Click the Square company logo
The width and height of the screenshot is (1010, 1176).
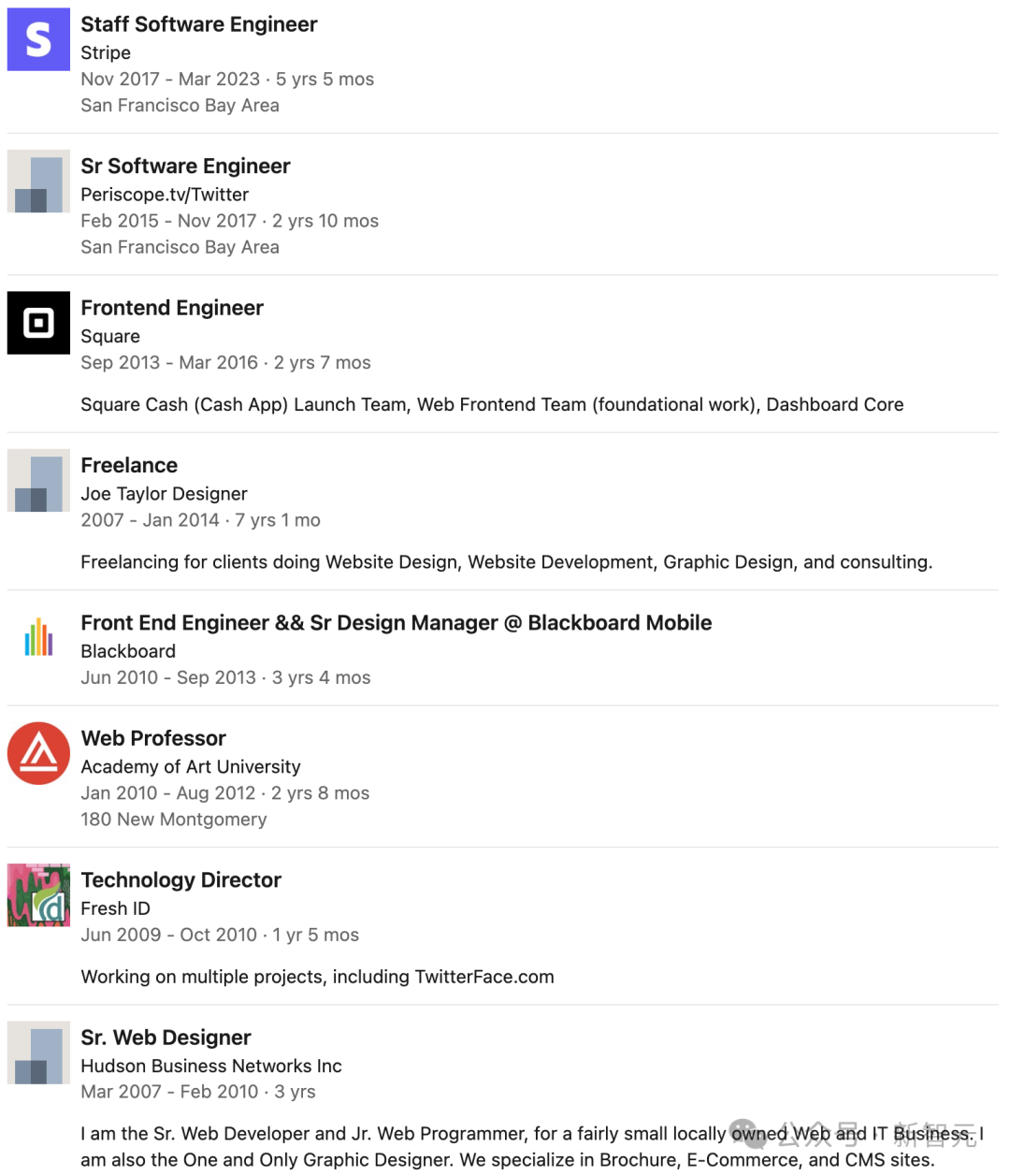click(38, 323)
